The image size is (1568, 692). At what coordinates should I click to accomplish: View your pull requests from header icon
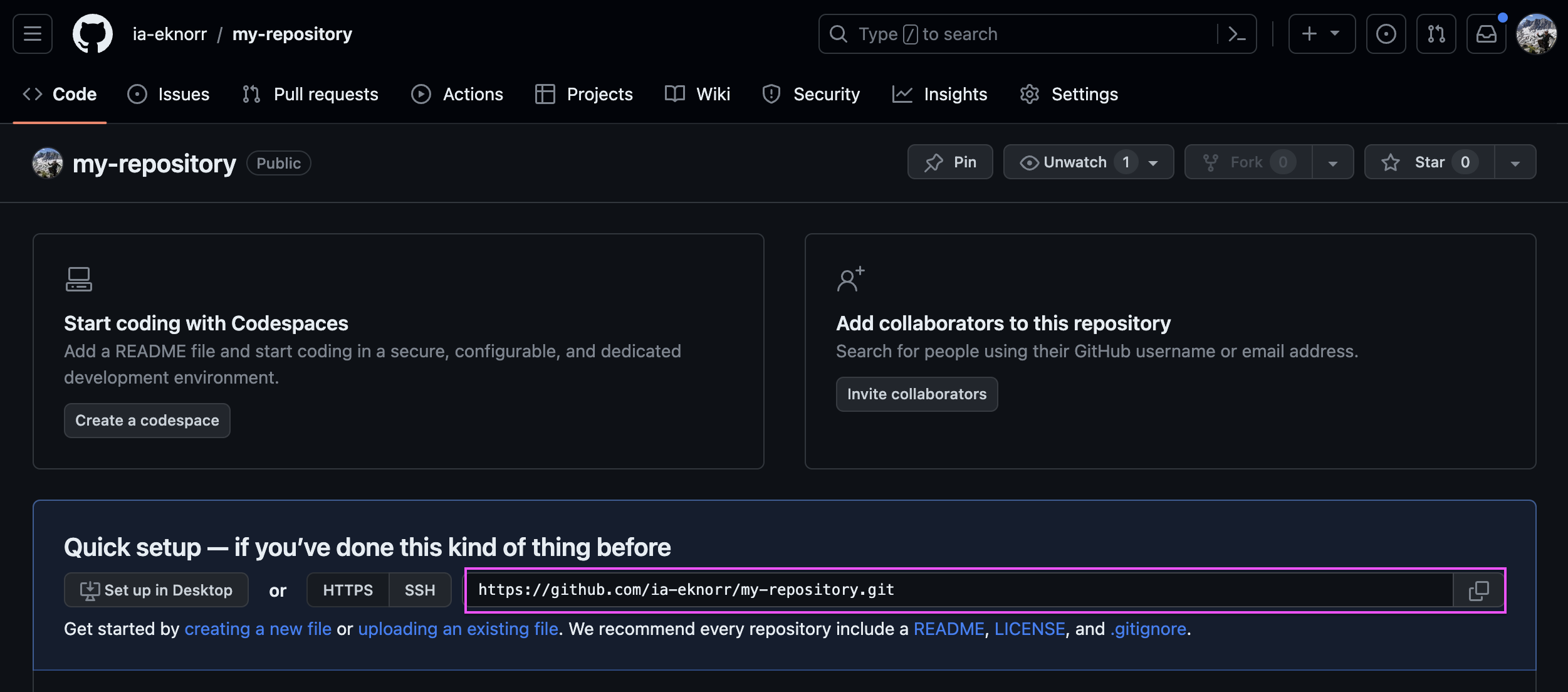[x=1436, y=34]
